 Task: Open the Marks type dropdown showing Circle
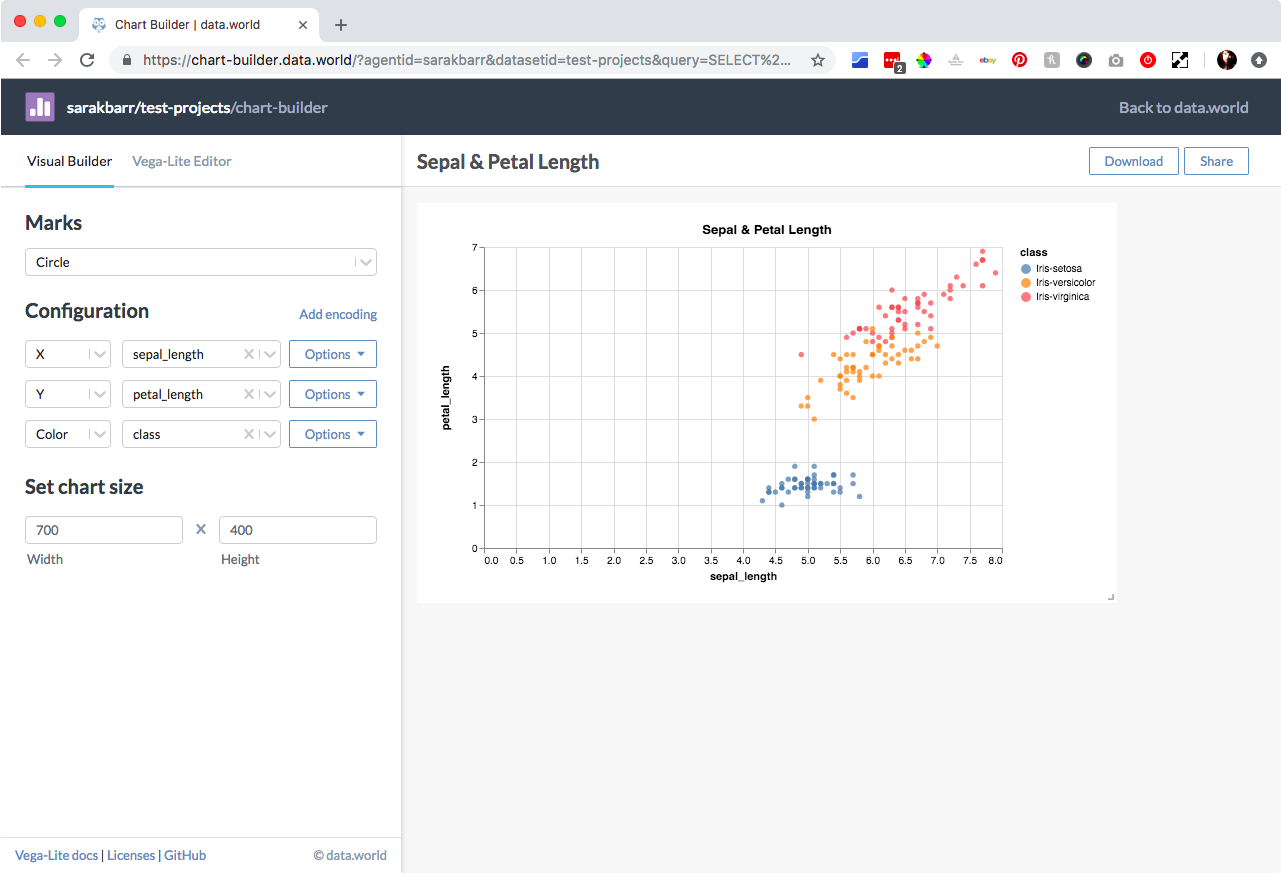pos(200,261)
